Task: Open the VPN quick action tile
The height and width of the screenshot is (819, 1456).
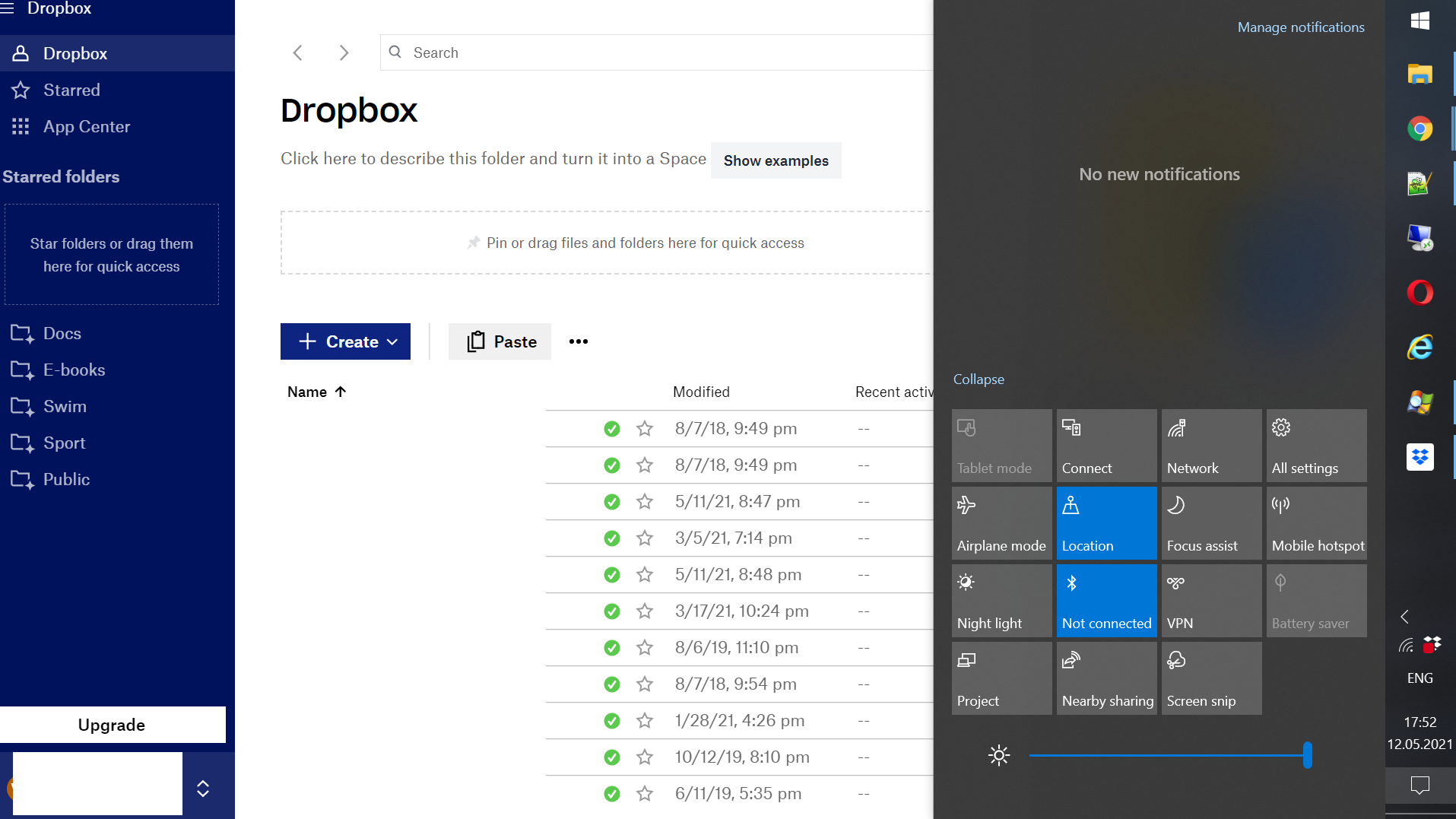Action: 1211,601
